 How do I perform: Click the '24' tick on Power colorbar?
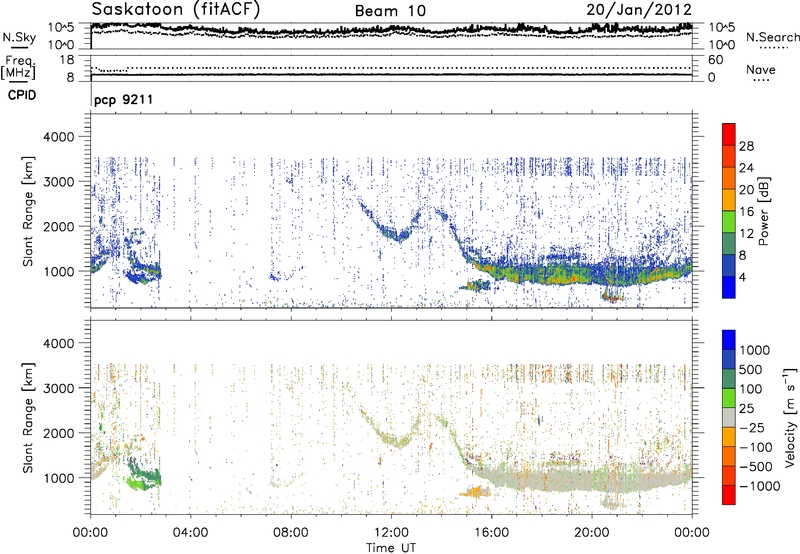[x=746, y=168]
